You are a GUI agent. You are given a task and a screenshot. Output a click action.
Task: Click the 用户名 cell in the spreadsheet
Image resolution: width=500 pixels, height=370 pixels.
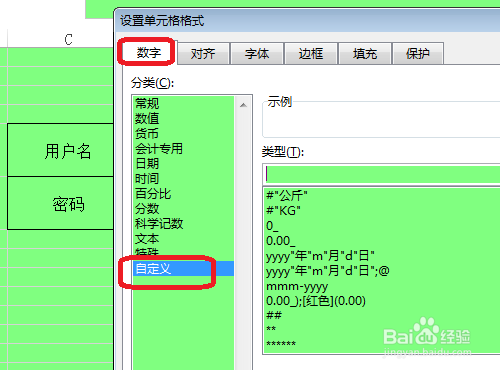click(60, 150)
